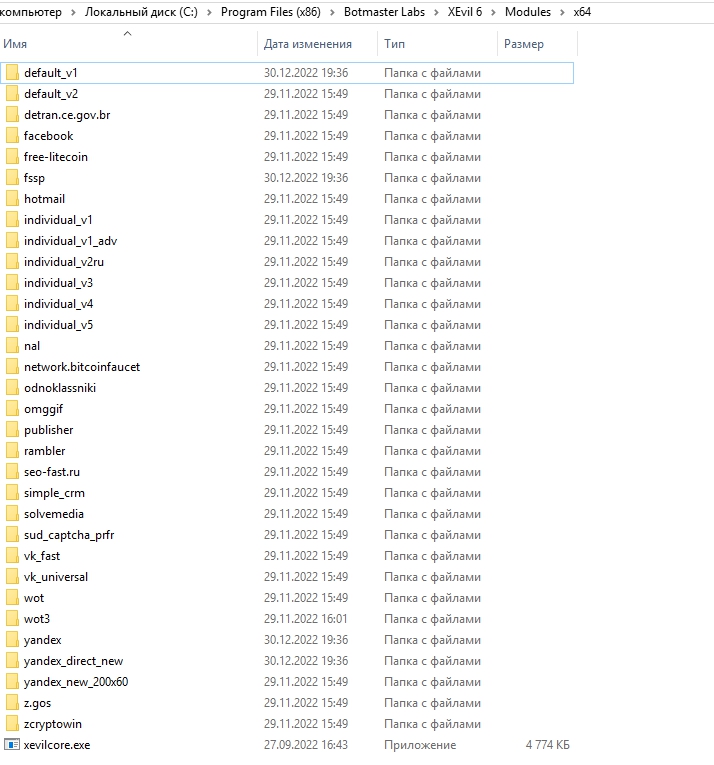Click the odnoklassniki folder icon
The image size is (714, 765).
[12, 388]
